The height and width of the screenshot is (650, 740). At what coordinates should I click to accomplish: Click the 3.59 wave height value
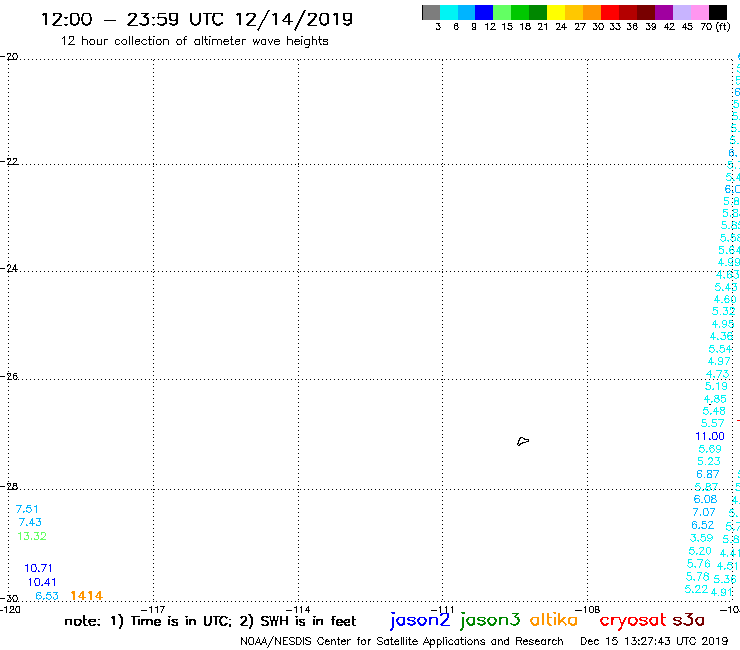(x=701, y=538)
